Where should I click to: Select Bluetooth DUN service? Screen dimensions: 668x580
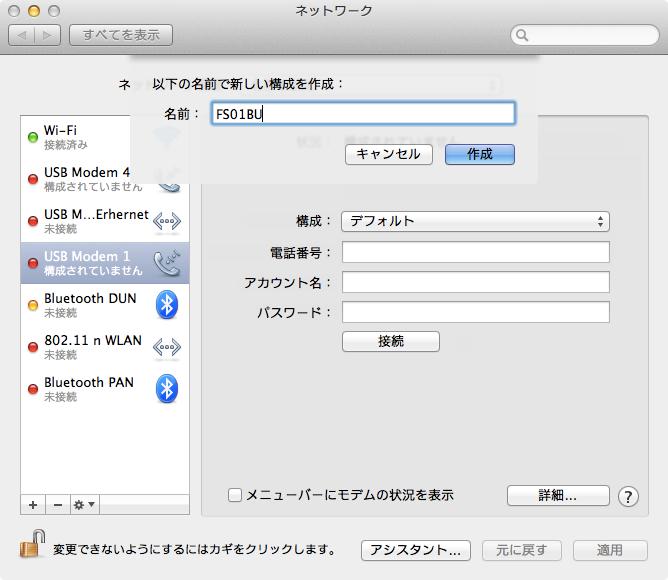pos(105,305)
